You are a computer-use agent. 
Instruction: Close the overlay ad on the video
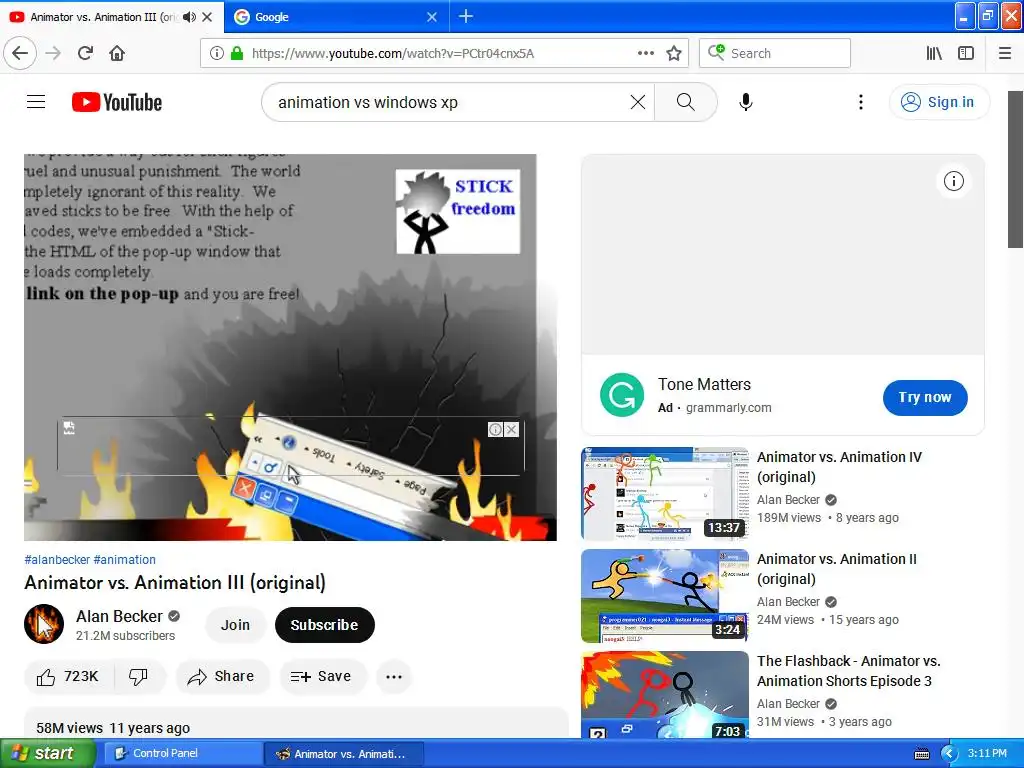pyautogui.click(x=511, y=429)
